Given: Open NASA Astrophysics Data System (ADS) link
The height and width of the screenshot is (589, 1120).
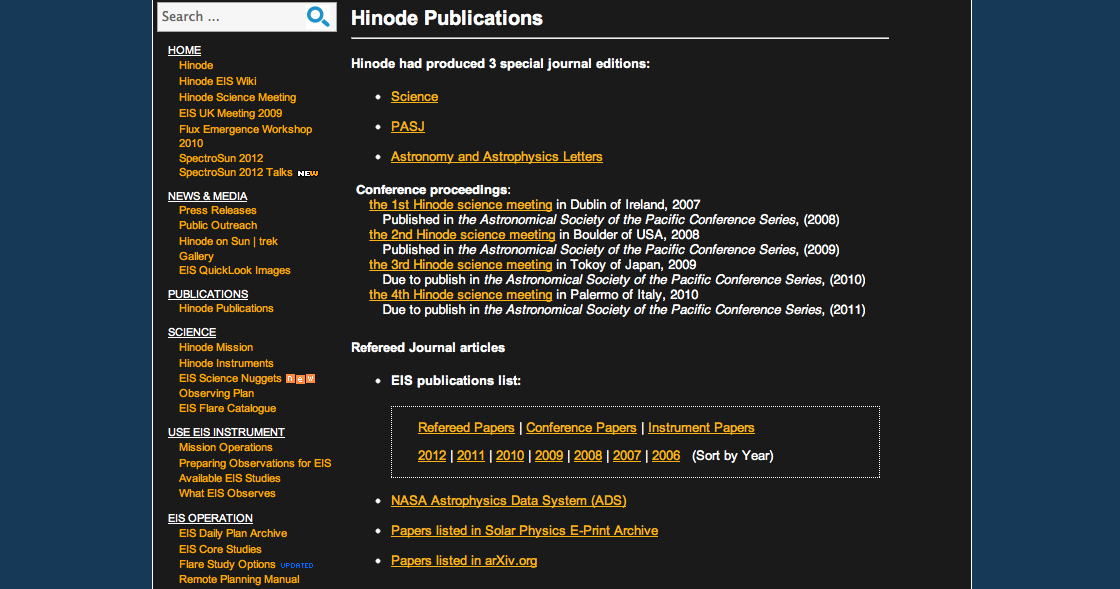Looking at the screenshot, I should [508, 500].
